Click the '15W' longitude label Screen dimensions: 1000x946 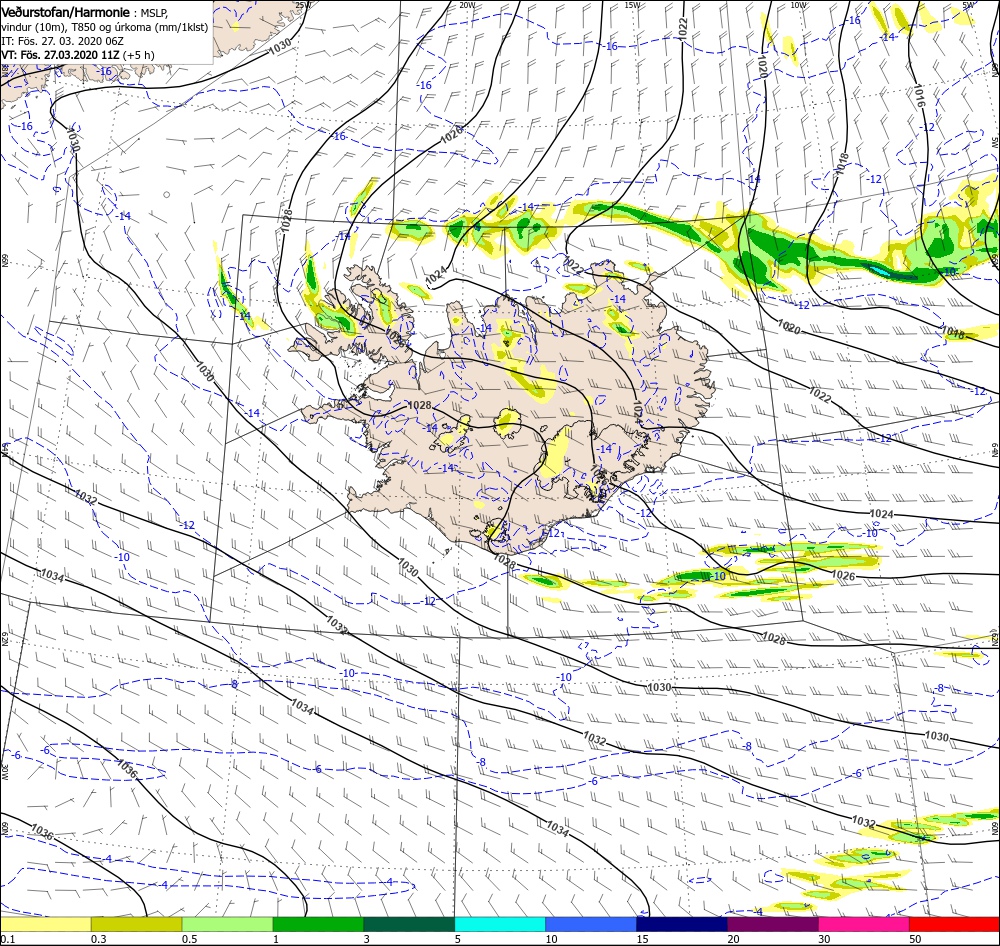[633, 5]
